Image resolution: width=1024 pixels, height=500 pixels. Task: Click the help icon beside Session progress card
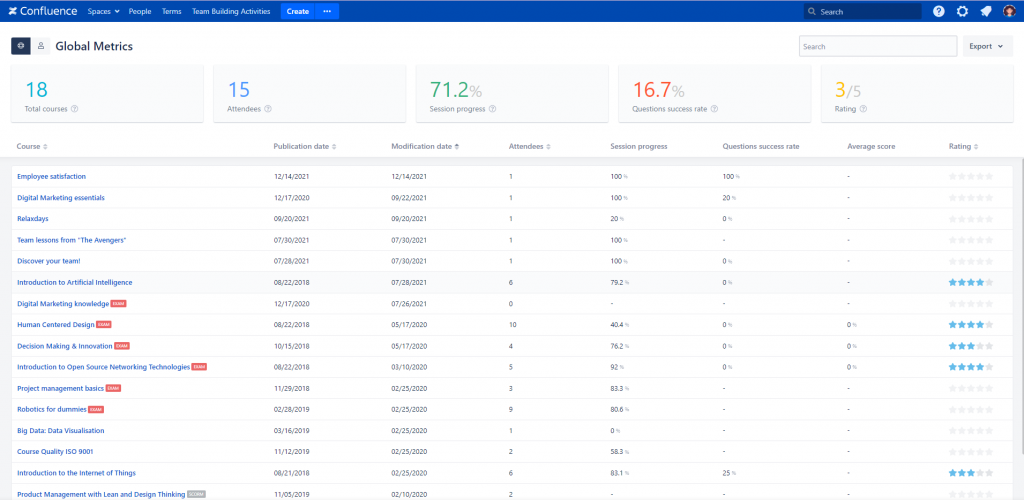point(492,109)
